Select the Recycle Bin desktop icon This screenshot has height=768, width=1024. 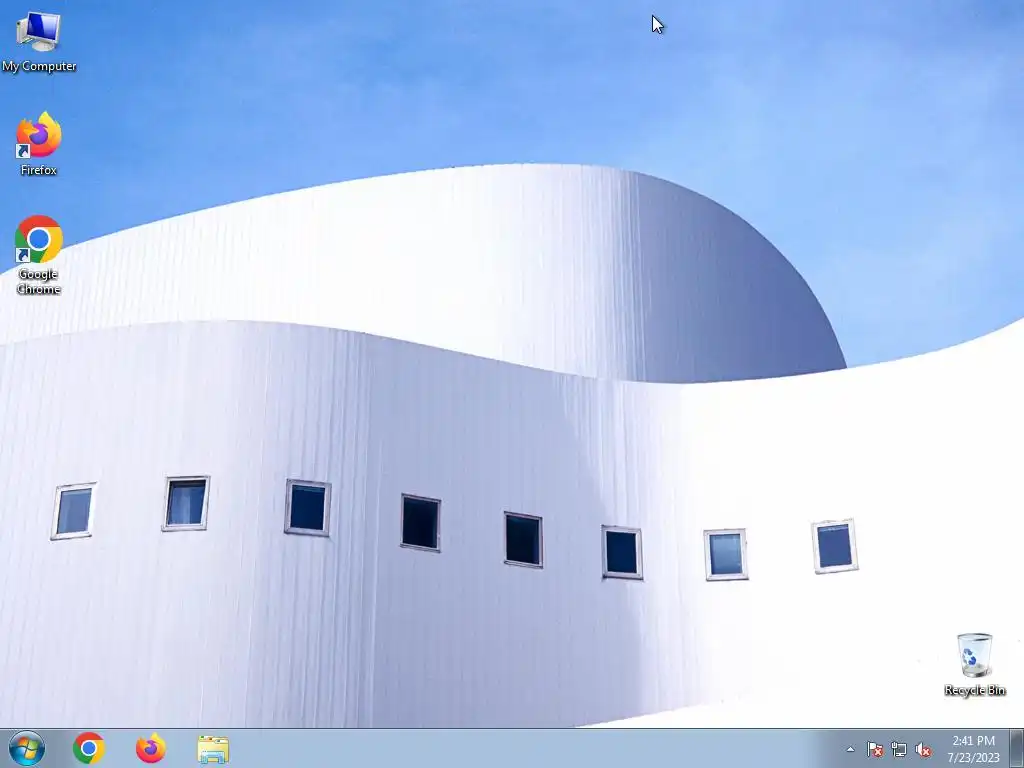click(974, 664)
